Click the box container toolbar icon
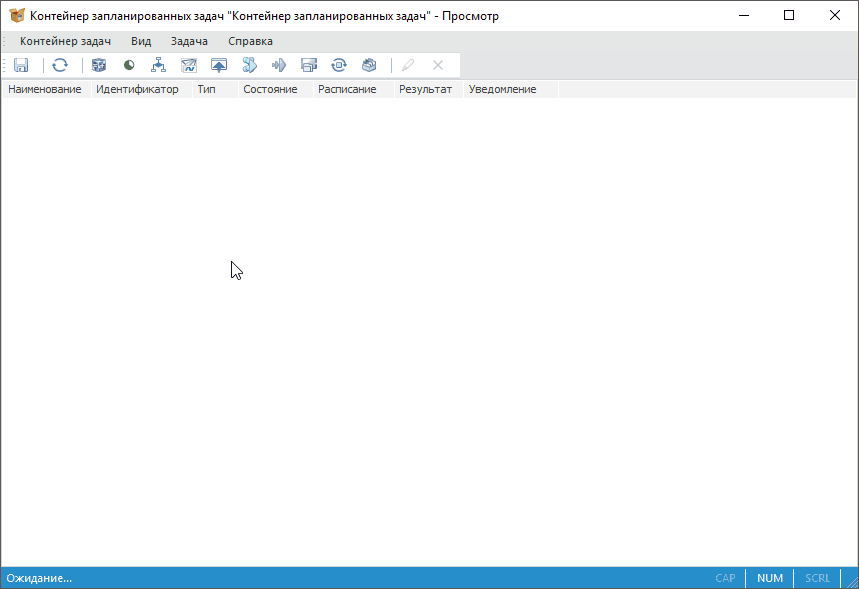859x589 pixels. click(x=369, y=65)
